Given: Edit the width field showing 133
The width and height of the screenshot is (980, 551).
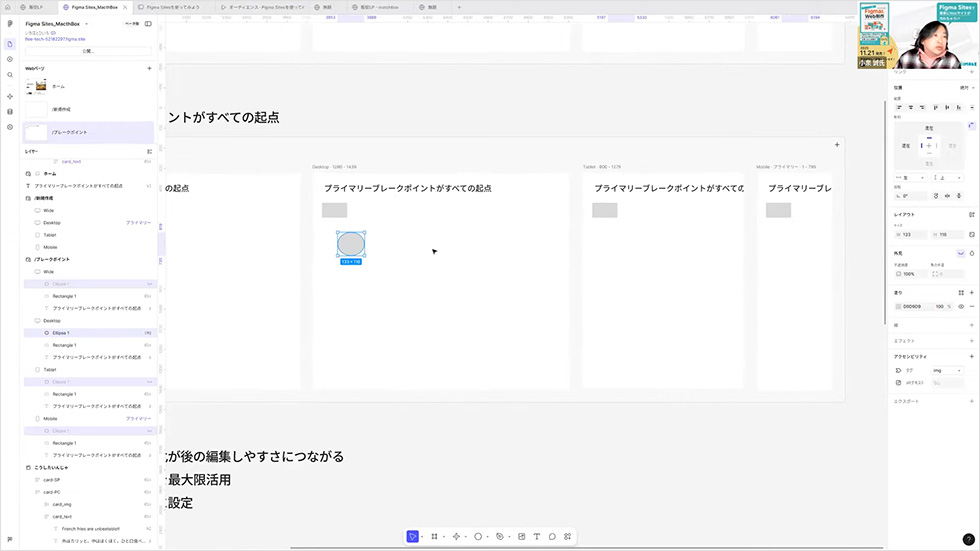Looking at the screenshot, I should [x=911, y=234].
